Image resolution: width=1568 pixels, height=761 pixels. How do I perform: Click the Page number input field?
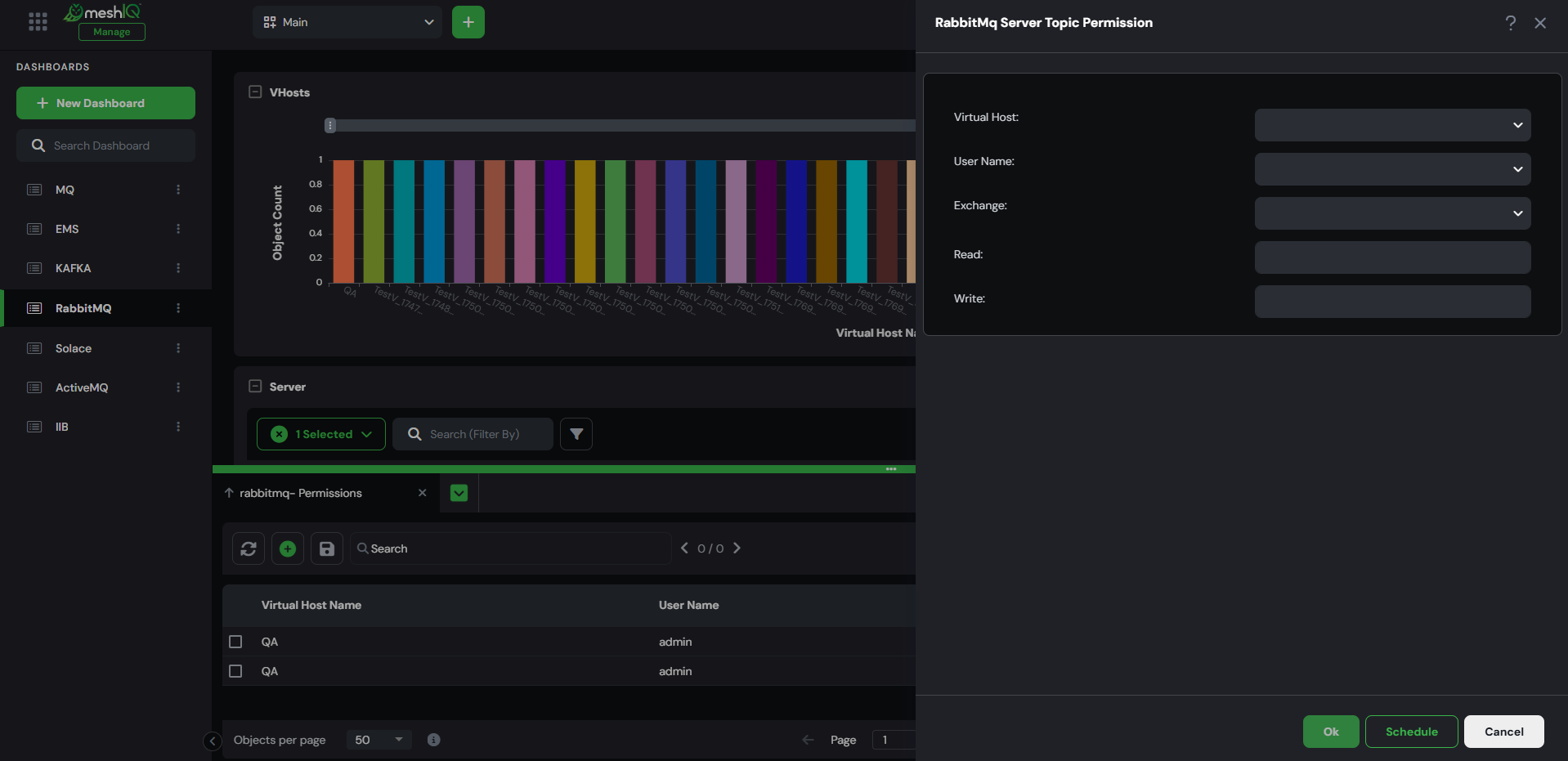pos(894,740)
